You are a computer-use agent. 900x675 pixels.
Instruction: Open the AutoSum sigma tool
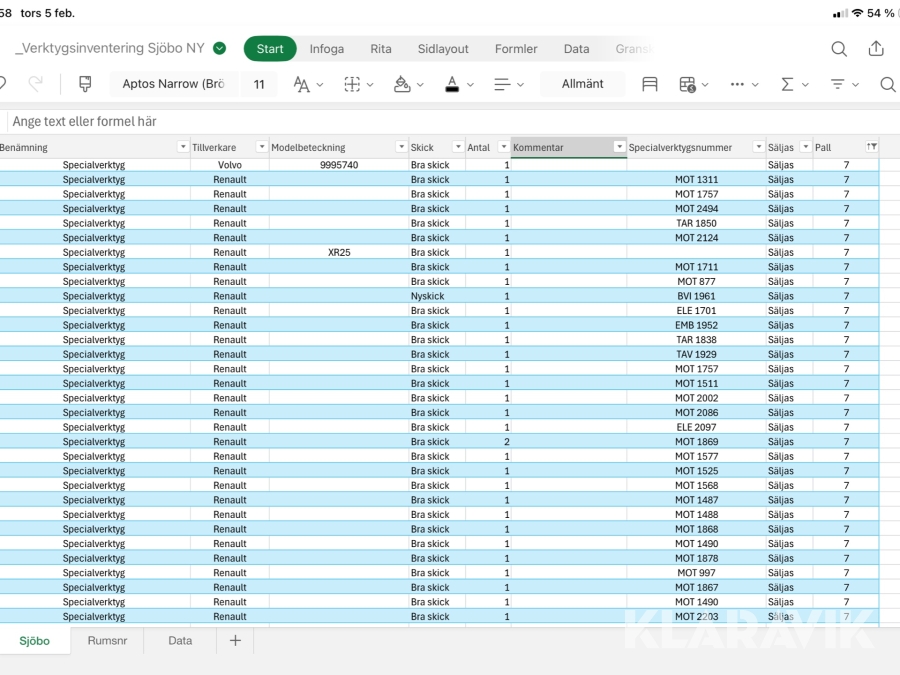[788, 84]
